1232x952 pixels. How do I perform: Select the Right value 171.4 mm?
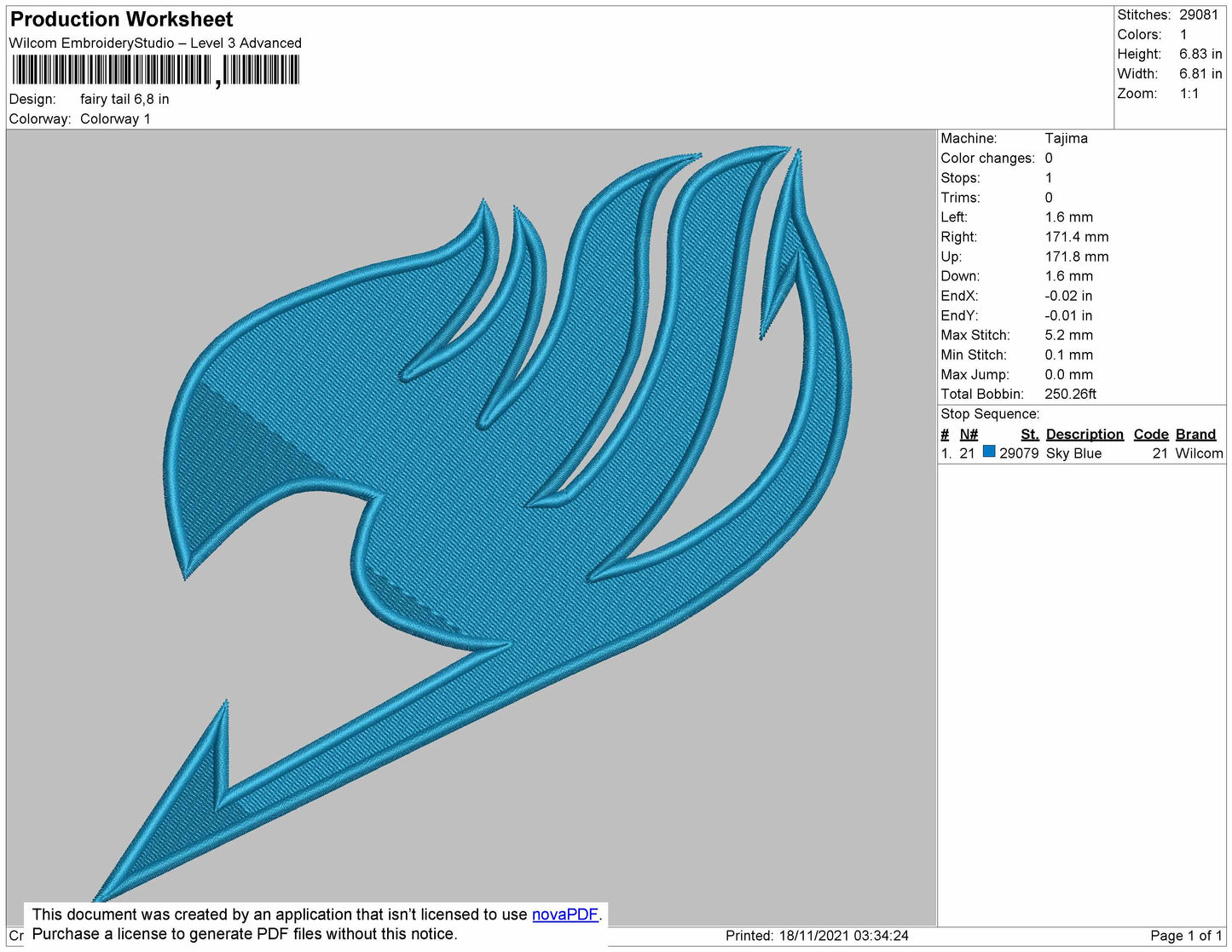pyautogui.click(x=1077, y=236)
